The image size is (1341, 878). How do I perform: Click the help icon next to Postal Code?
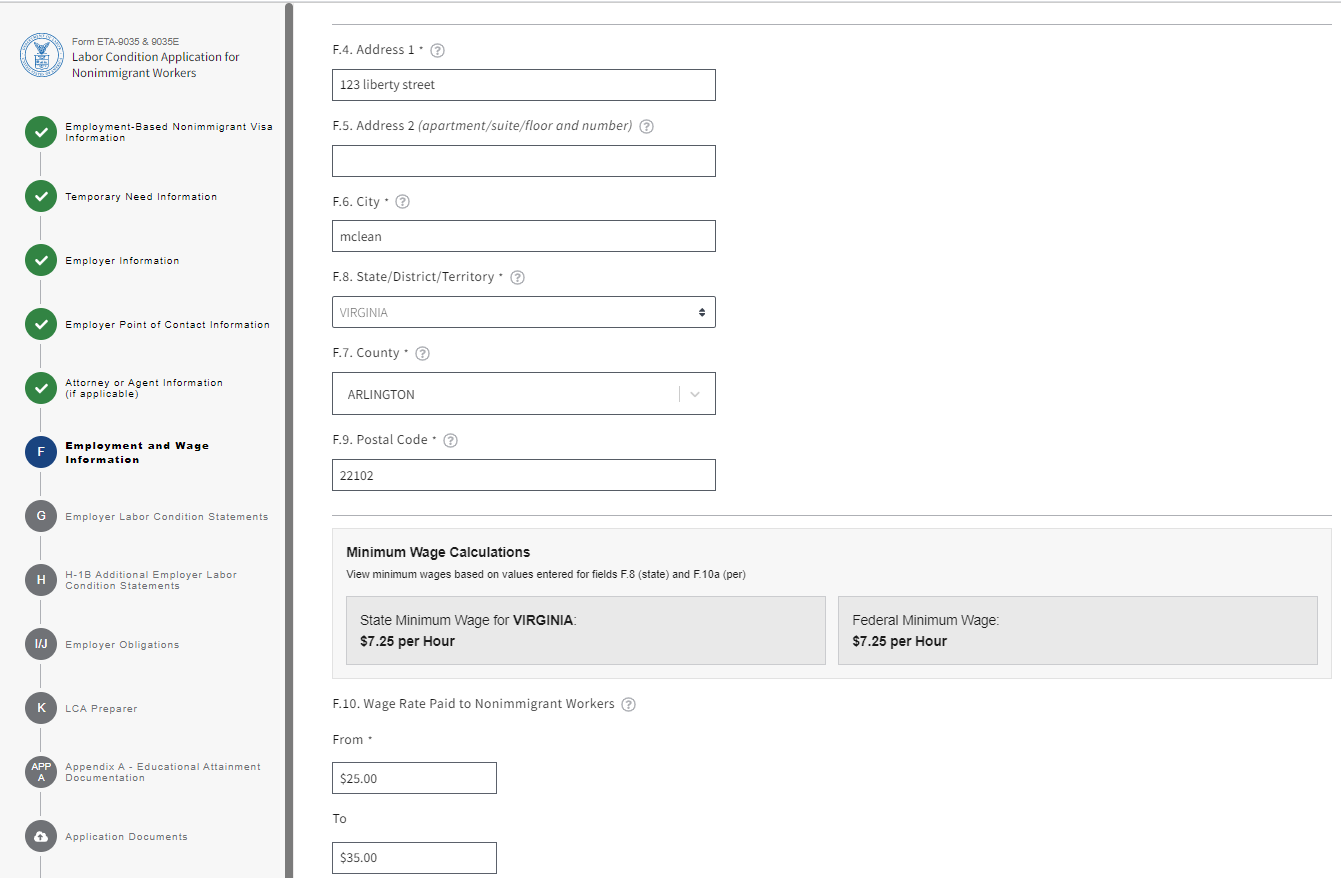(x=450, y=440)
